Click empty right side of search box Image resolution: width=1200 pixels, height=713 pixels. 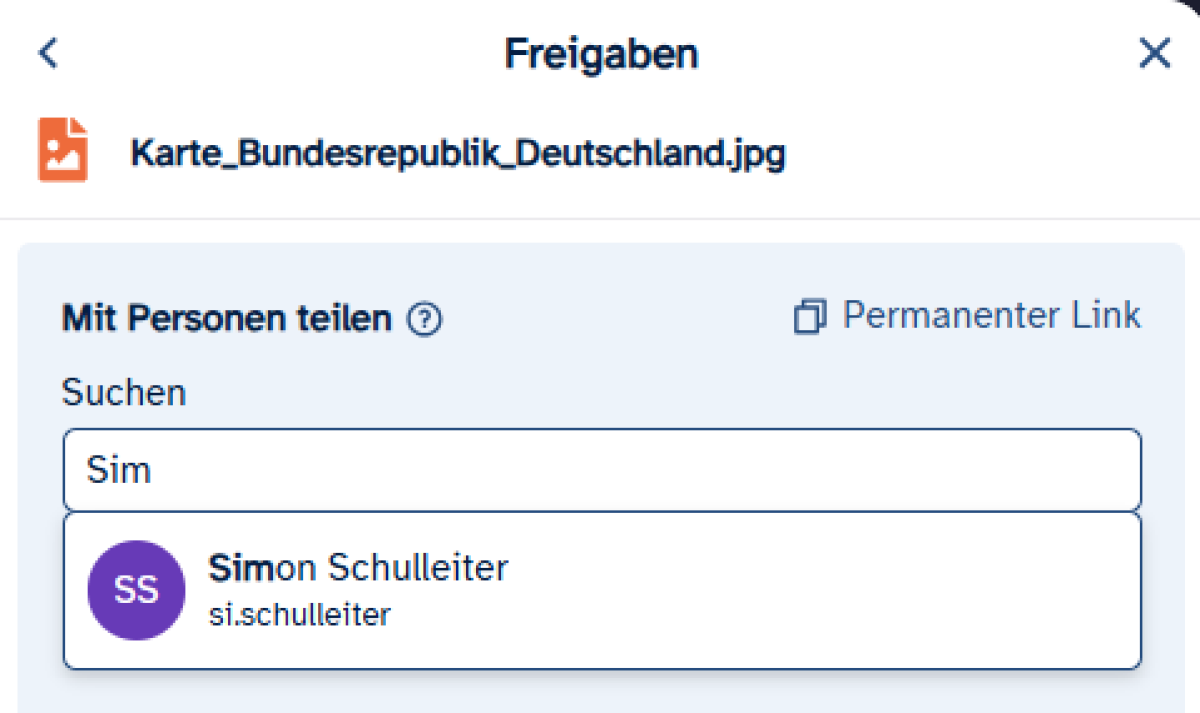coord(900,470)
